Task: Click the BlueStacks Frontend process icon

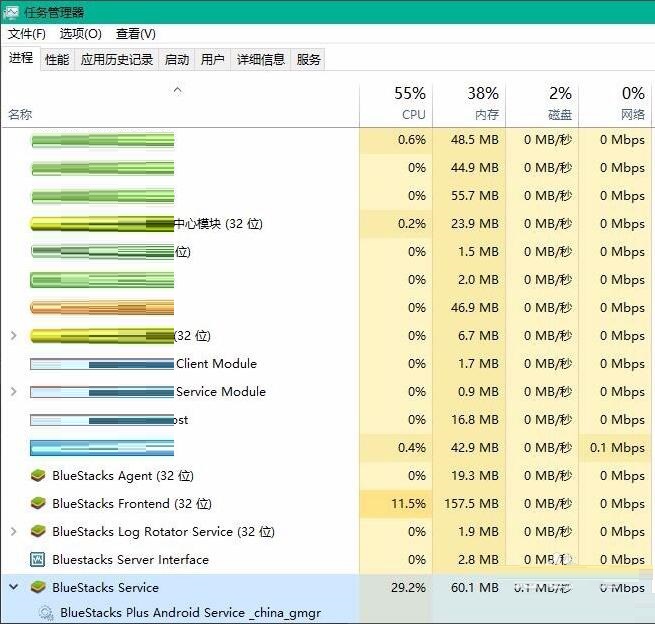Action: click(x=38, y=503)
